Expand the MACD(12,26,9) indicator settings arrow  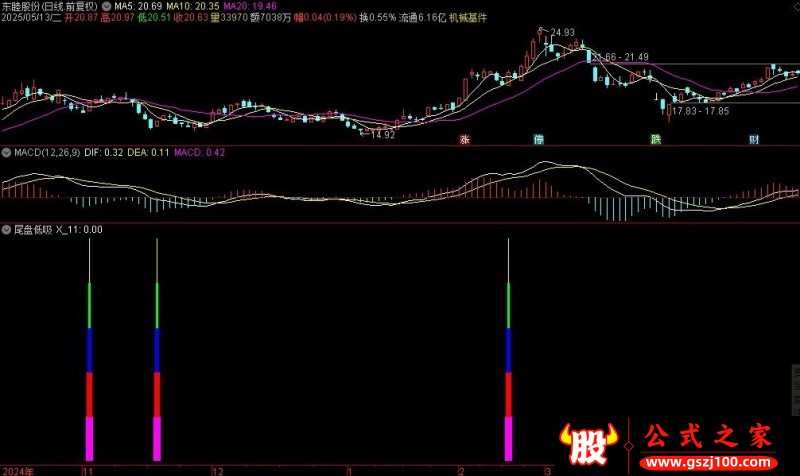pos(6,152)
